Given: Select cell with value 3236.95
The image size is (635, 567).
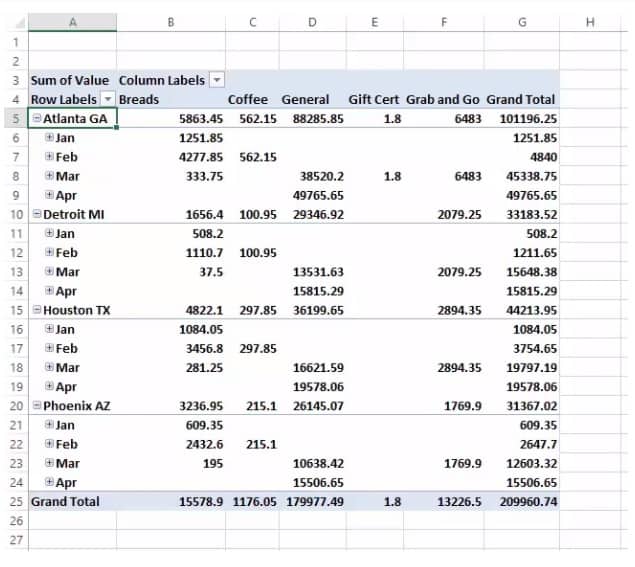Looking at the screenshot, I should 171,406.
